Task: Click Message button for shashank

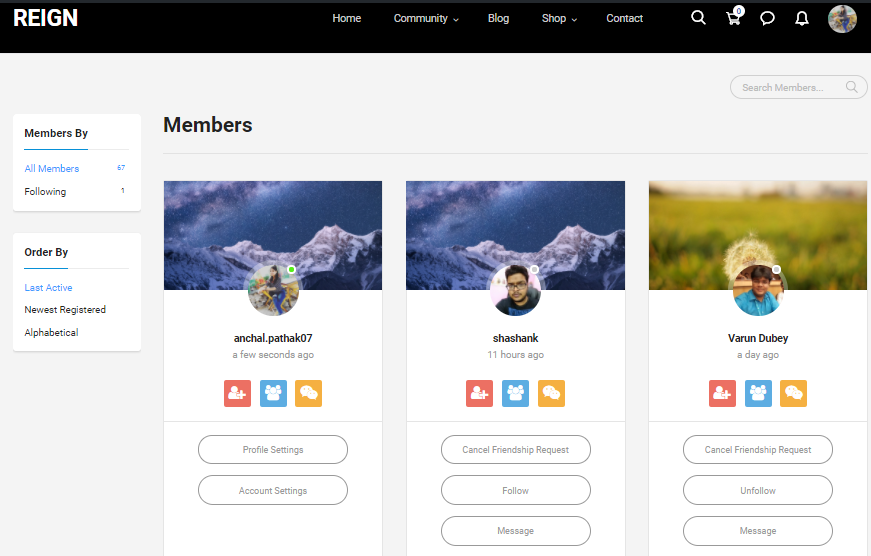Action: click(515, 531)
